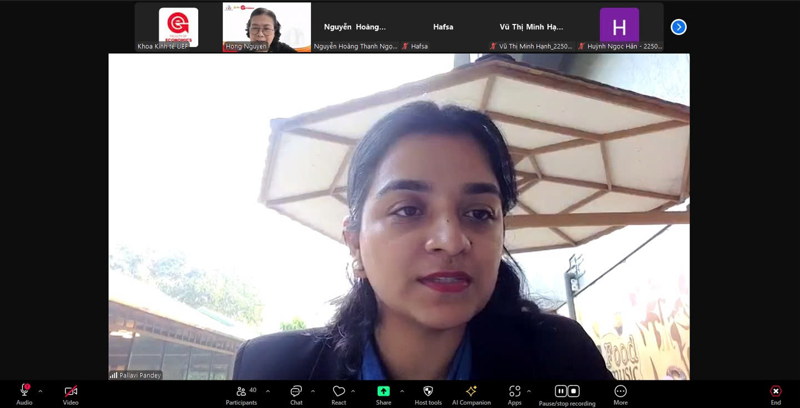The height and width of the screenshot is (408, 800).
Task: Select the Khoa Kinh tế UEF thumbnail
Action: (x=178, y=26)
